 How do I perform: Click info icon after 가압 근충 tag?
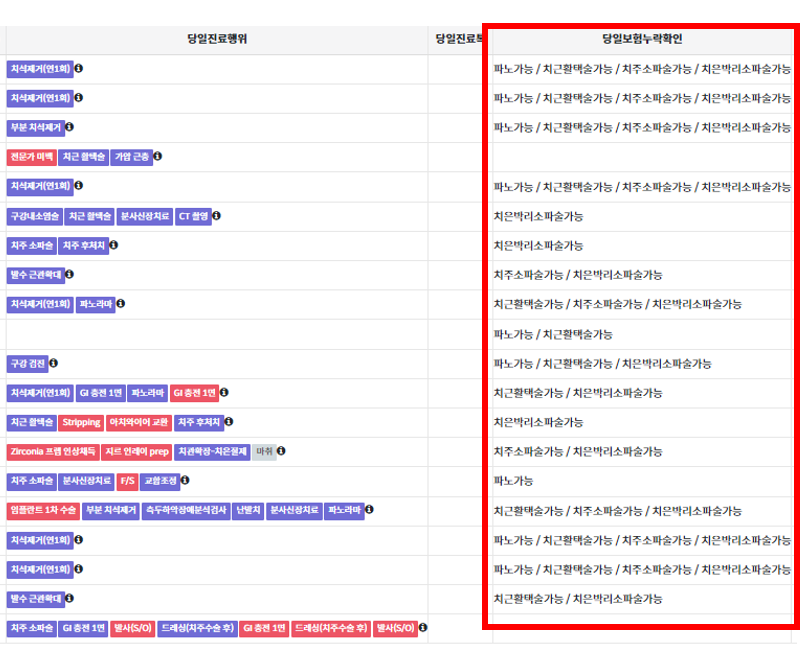click(158, 157)
